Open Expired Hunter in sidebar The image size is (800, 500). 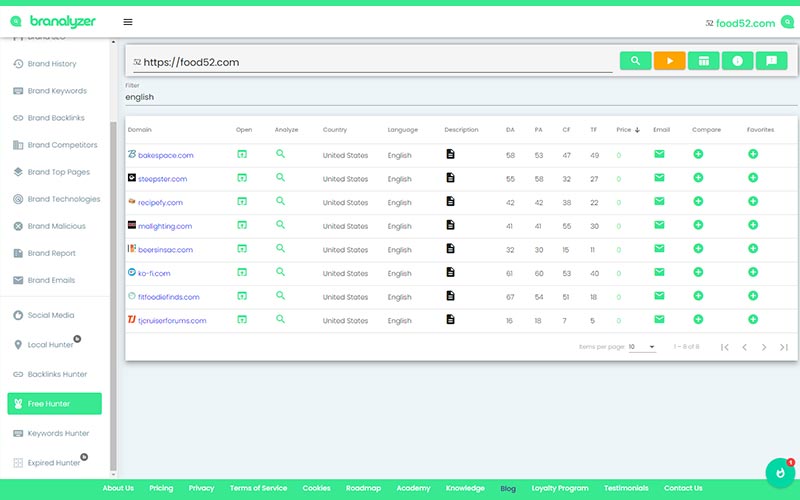point(54,463)
